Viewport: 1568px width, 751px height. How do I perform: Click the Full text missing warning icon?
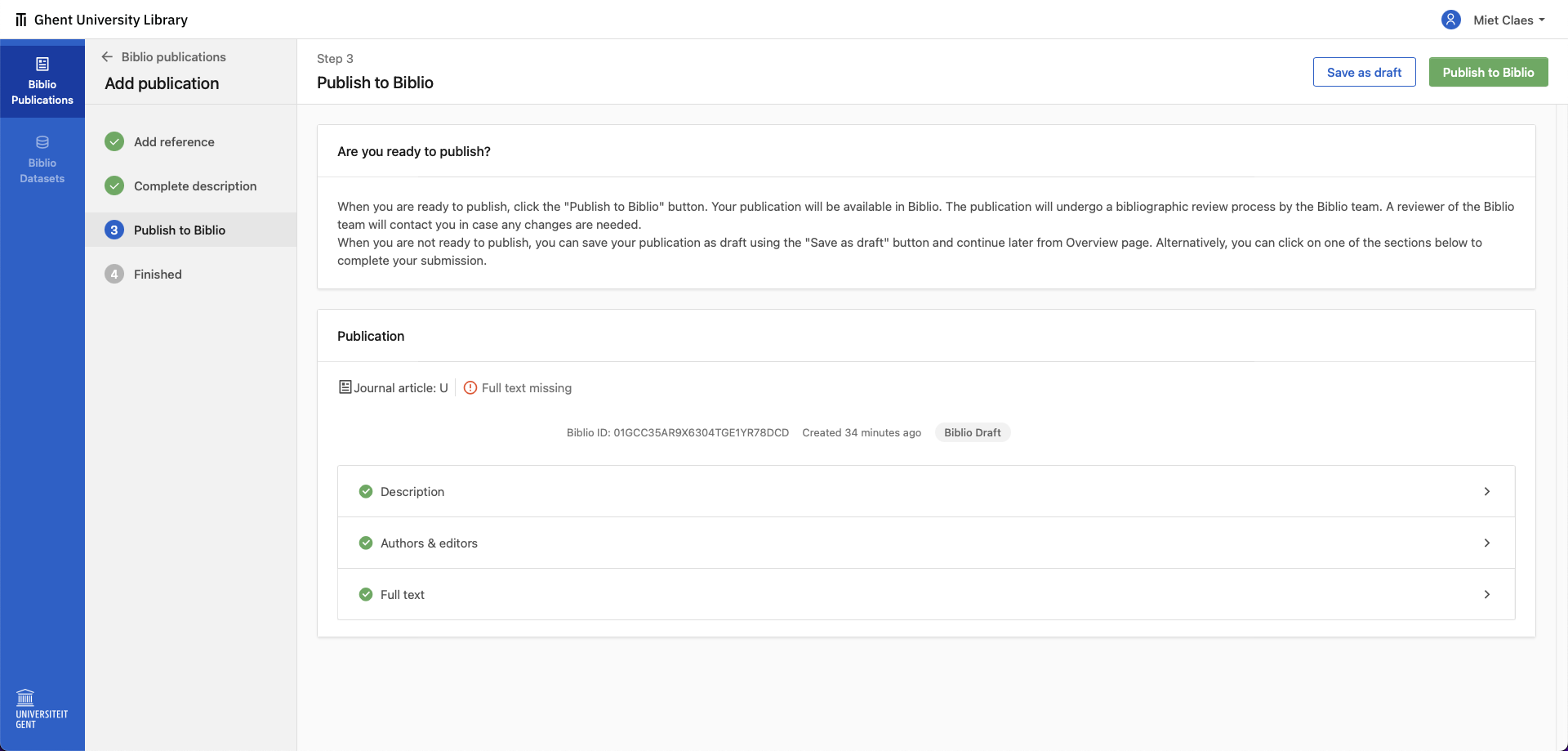pyautogui.click(x=470, y=387)
